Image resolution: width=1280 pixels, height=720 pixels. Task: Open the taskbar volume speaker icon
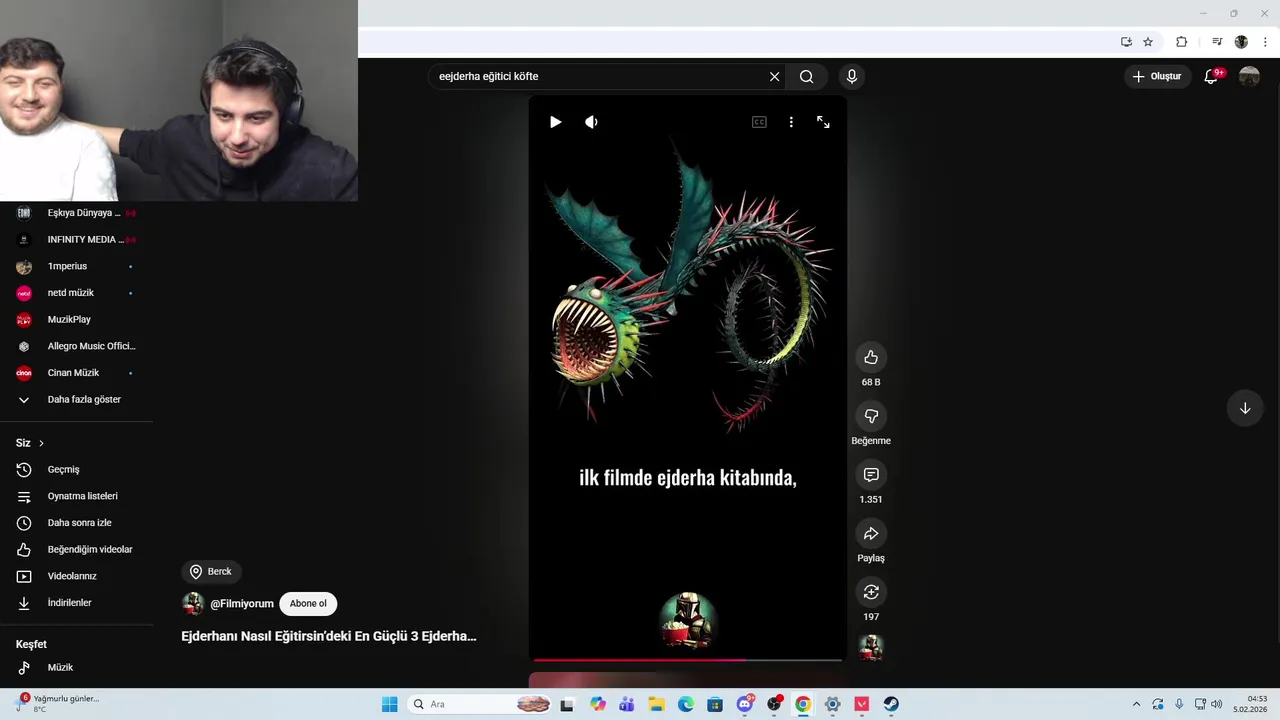pyautogui.click(x=1216, y=704)
